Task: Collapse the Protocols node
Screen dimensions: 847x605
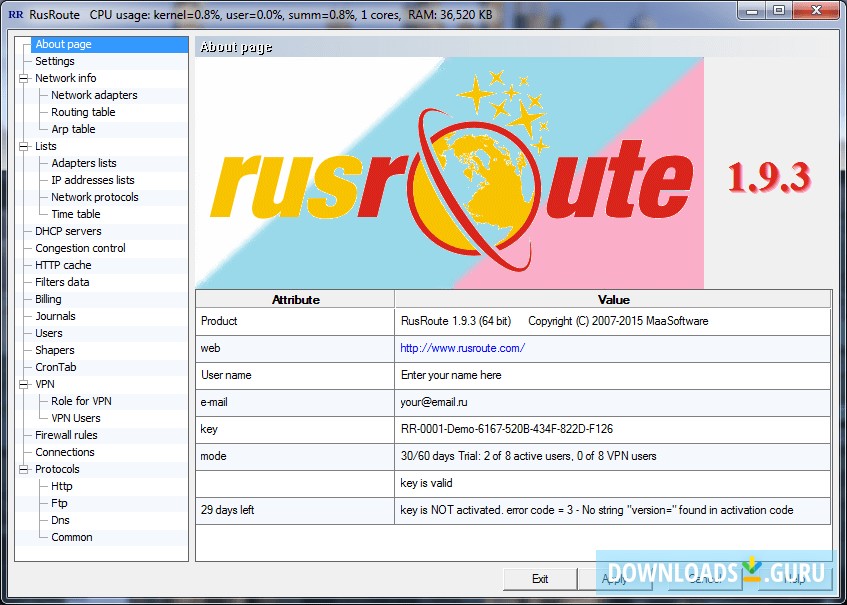Action: [24, 469]
